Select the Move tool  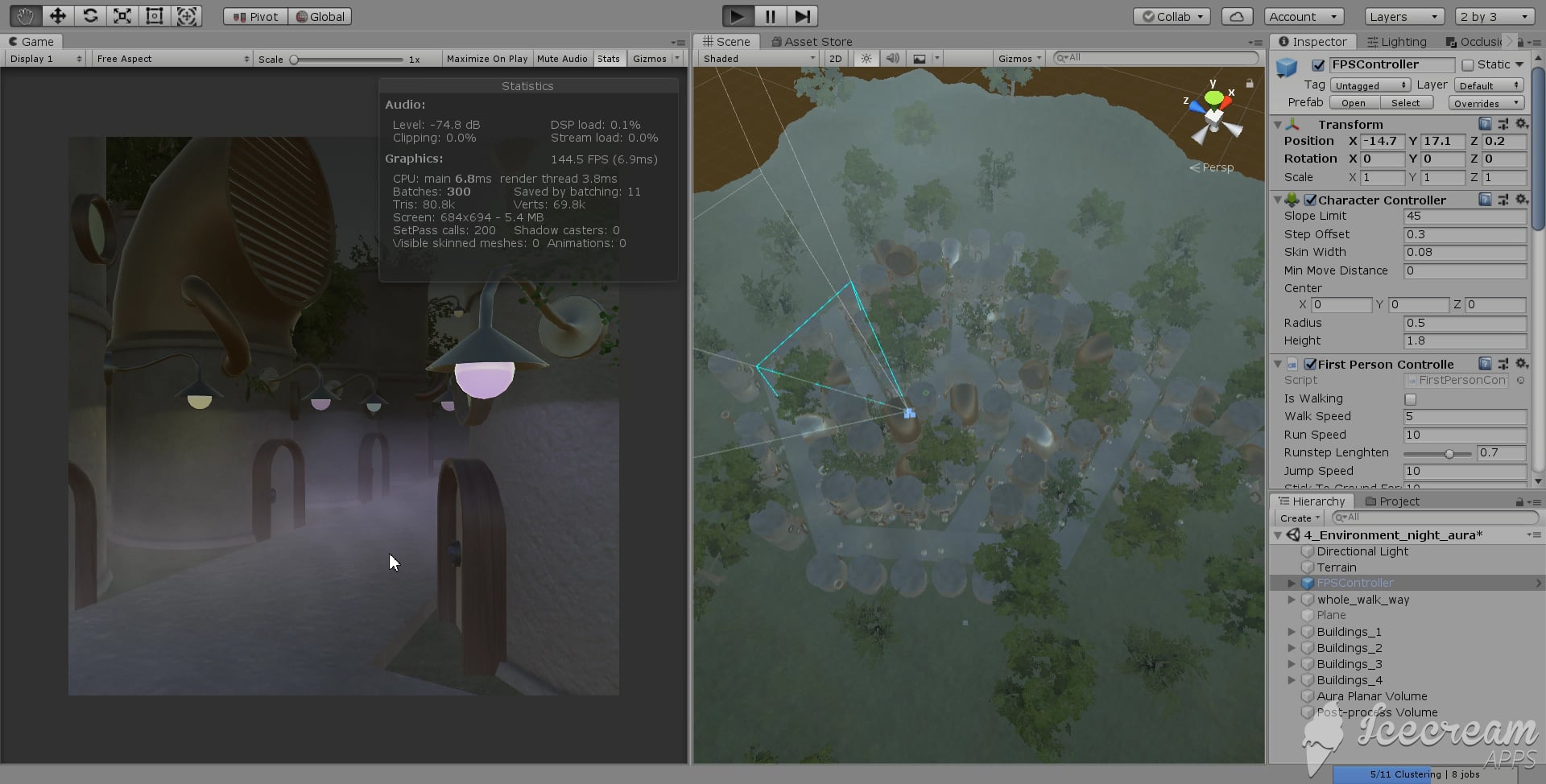(x=57, y=15)
